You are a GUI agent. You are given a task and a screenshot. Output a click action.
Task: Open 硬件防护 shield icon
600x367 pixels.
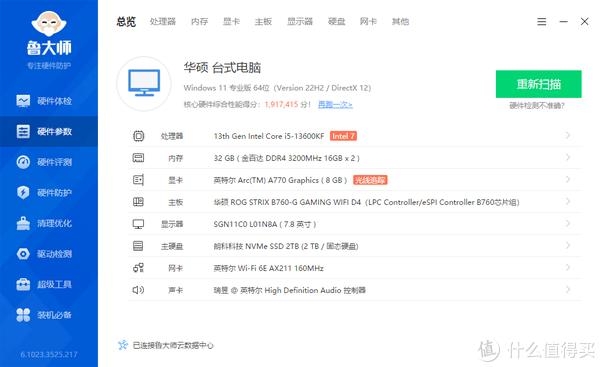23,192
